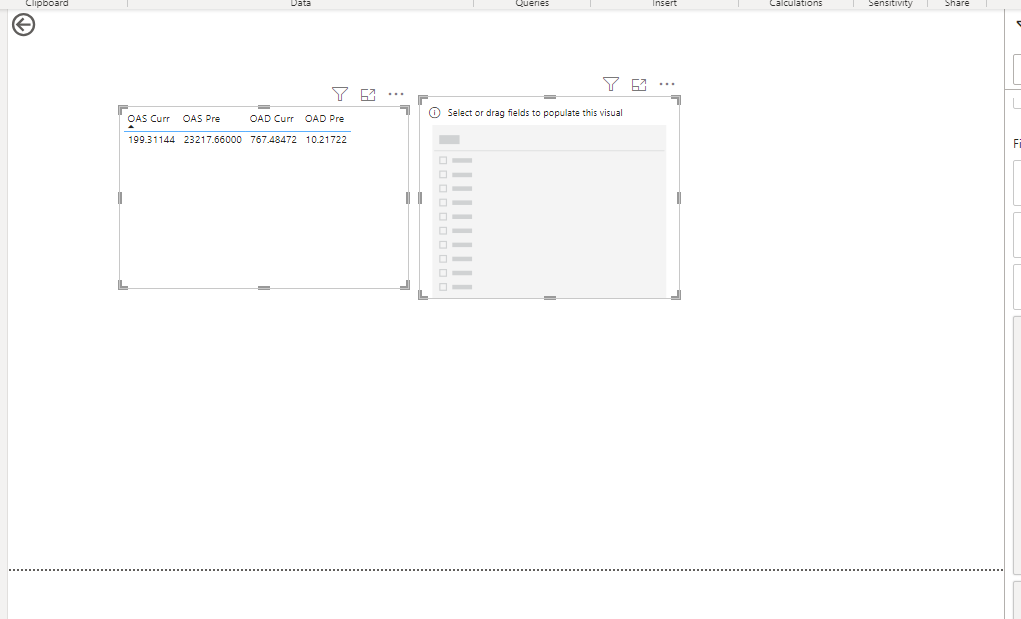Select cell value 767.48472

pos(273,139)
